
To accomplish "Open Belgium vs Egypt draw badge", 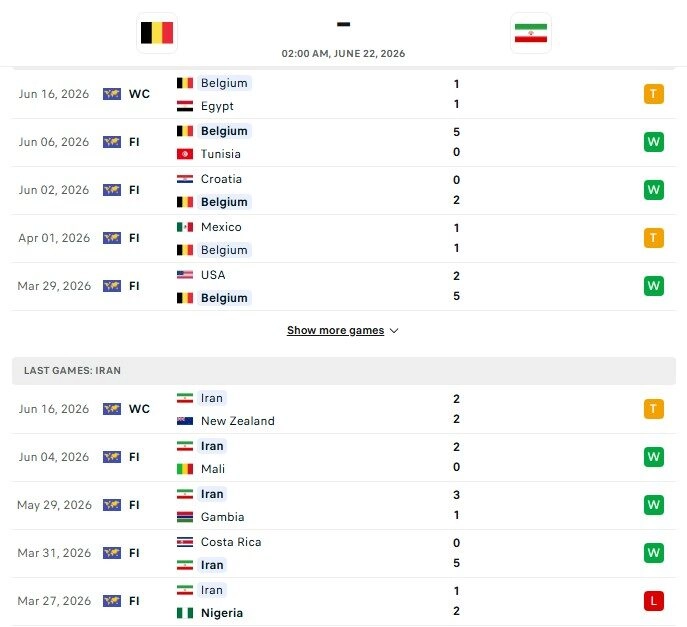I will pos(653,94).
